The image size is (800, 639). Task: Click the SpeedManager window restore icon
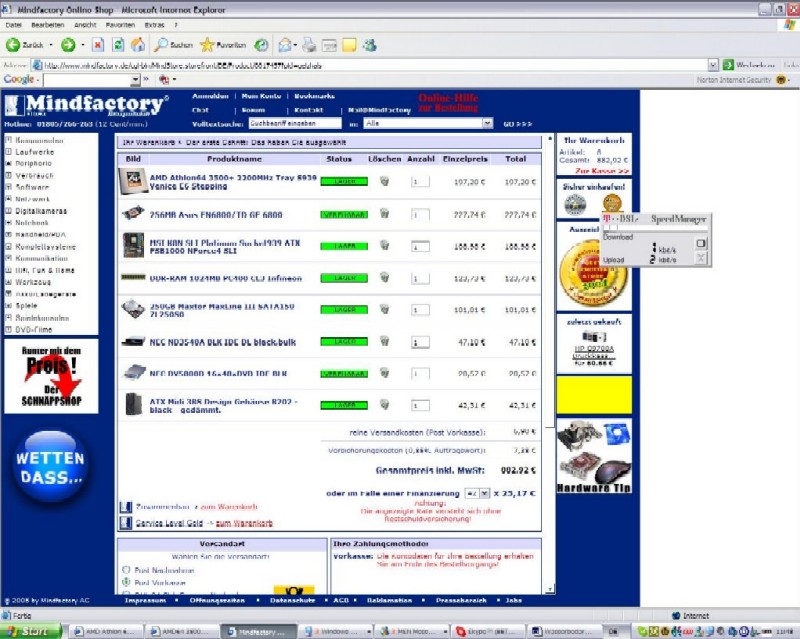pyautogui.click(x=701, y=243)
